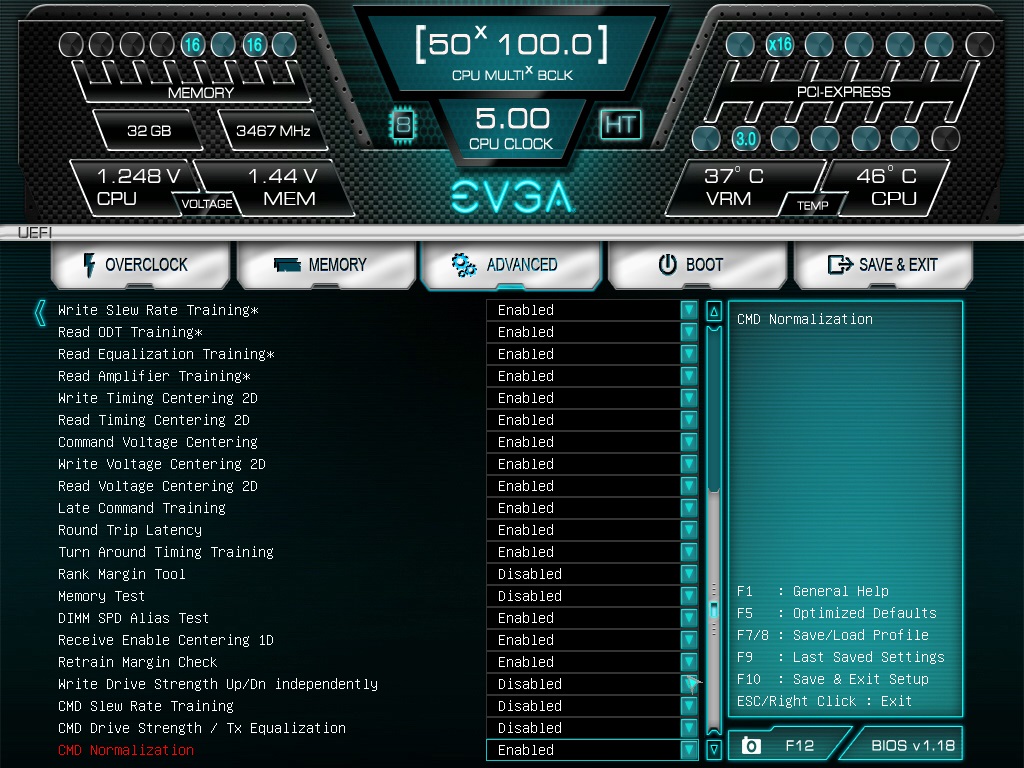Click the 8-core CPU chip icon
1024x768 pixels.
pos(403,124)
